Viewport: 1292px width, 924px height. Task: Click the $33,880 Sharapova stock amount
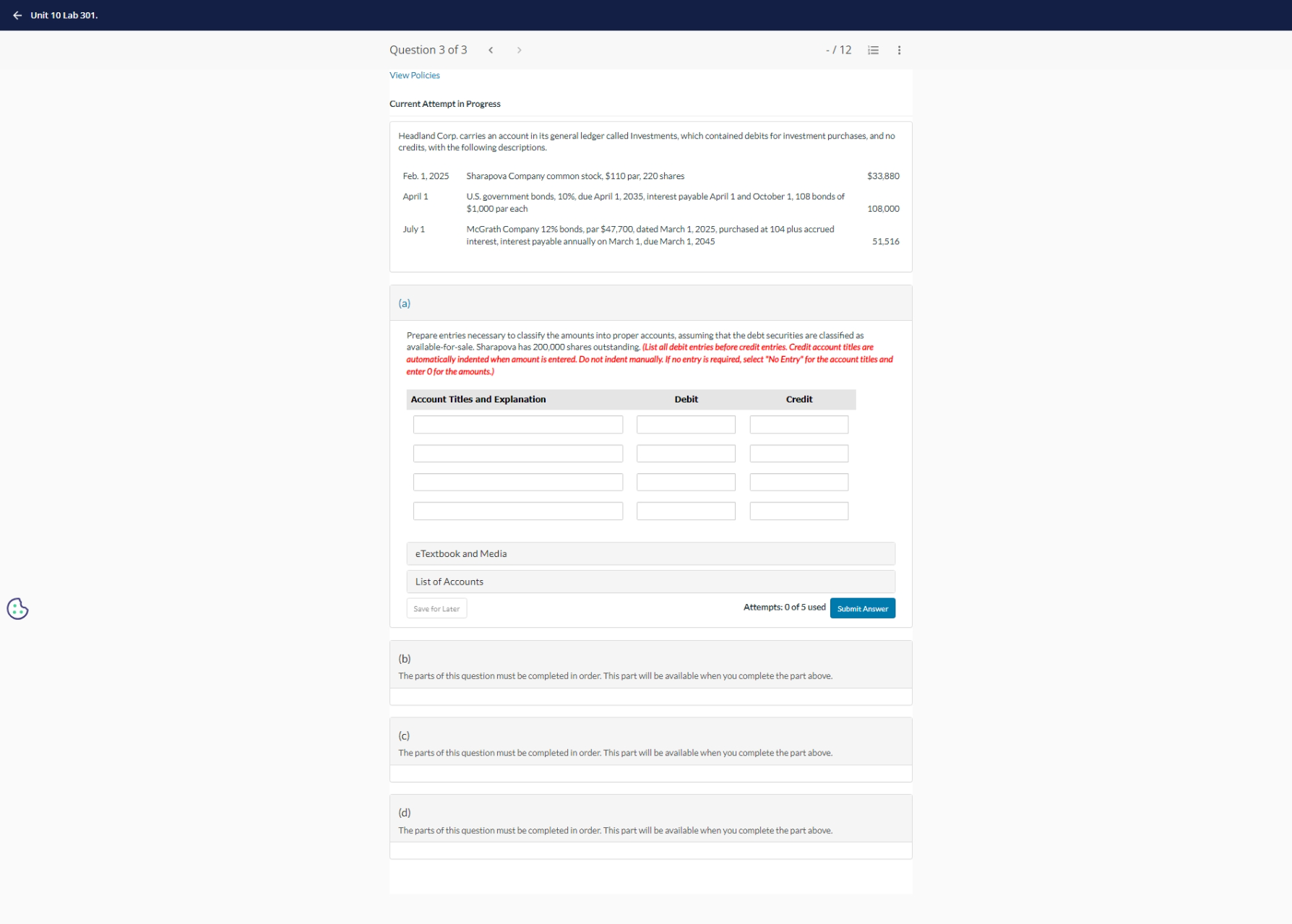click(883, 176)
